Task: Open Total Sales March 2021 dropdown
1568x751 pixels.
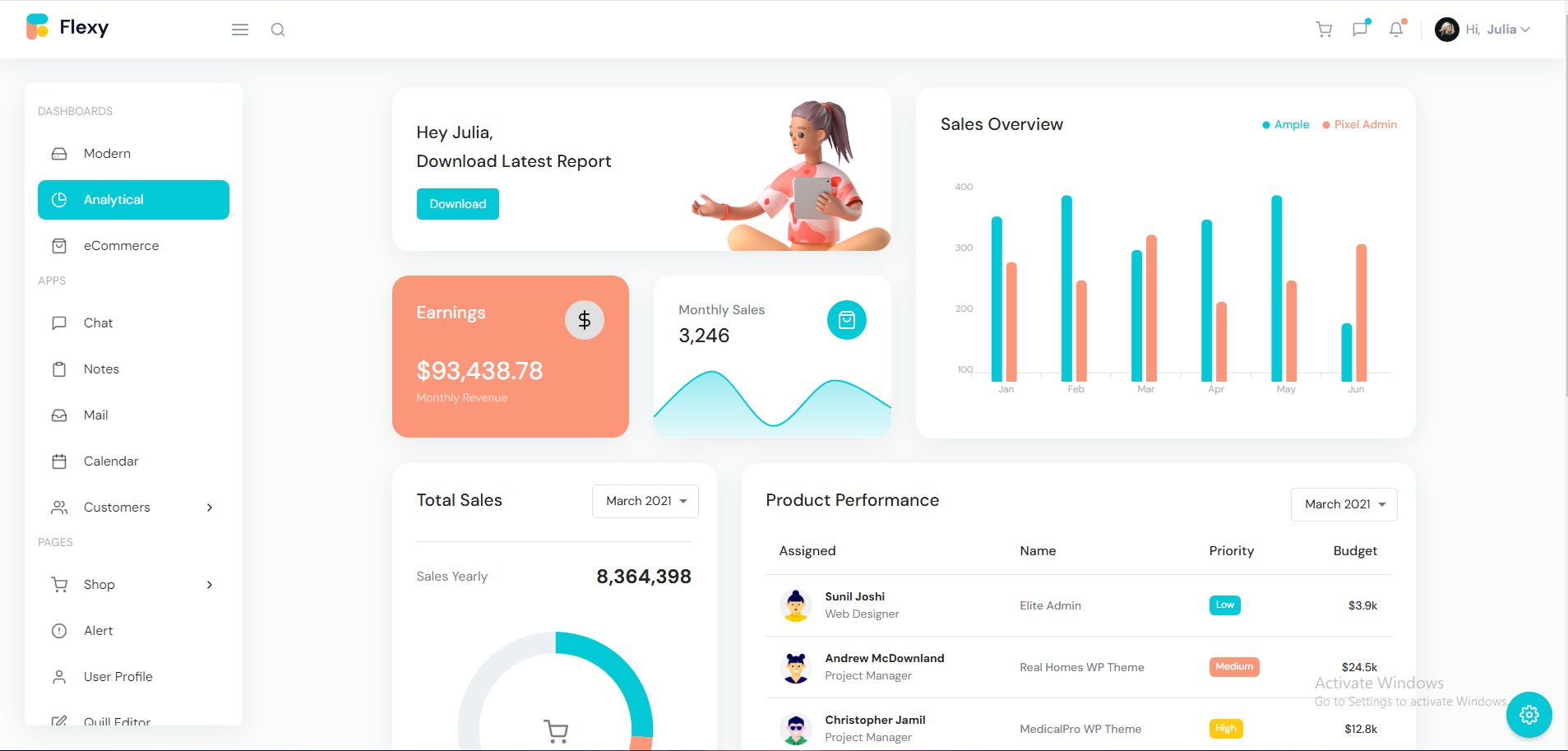Action: 645,501
